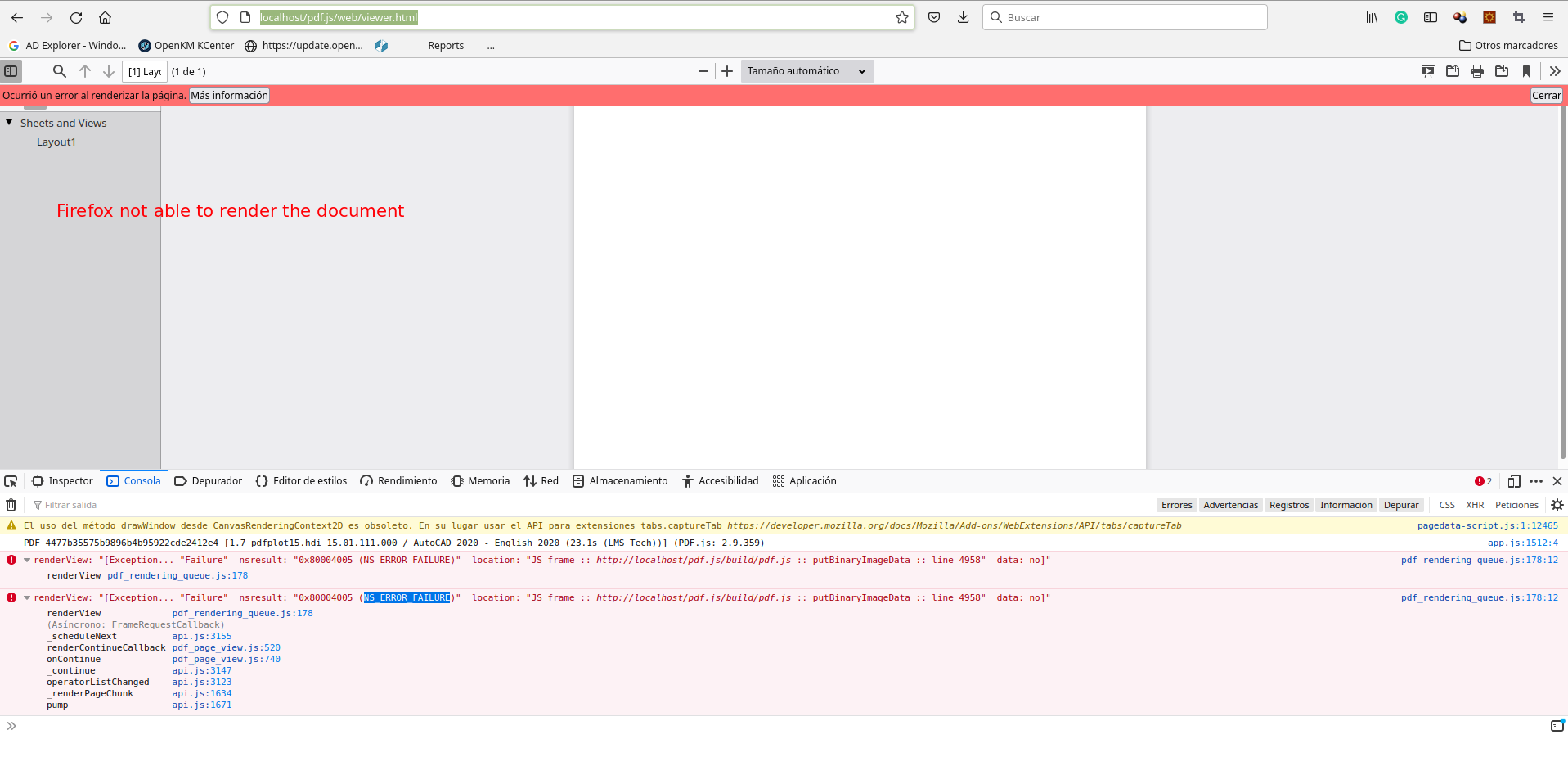
Task: Open the Accesibilidad tab
Action: 721,481
